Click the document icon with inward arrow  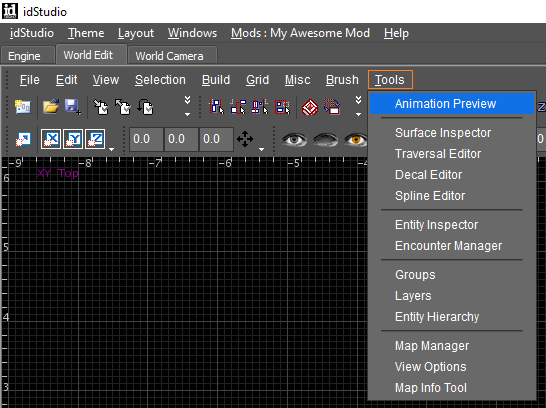coord(101,107)
